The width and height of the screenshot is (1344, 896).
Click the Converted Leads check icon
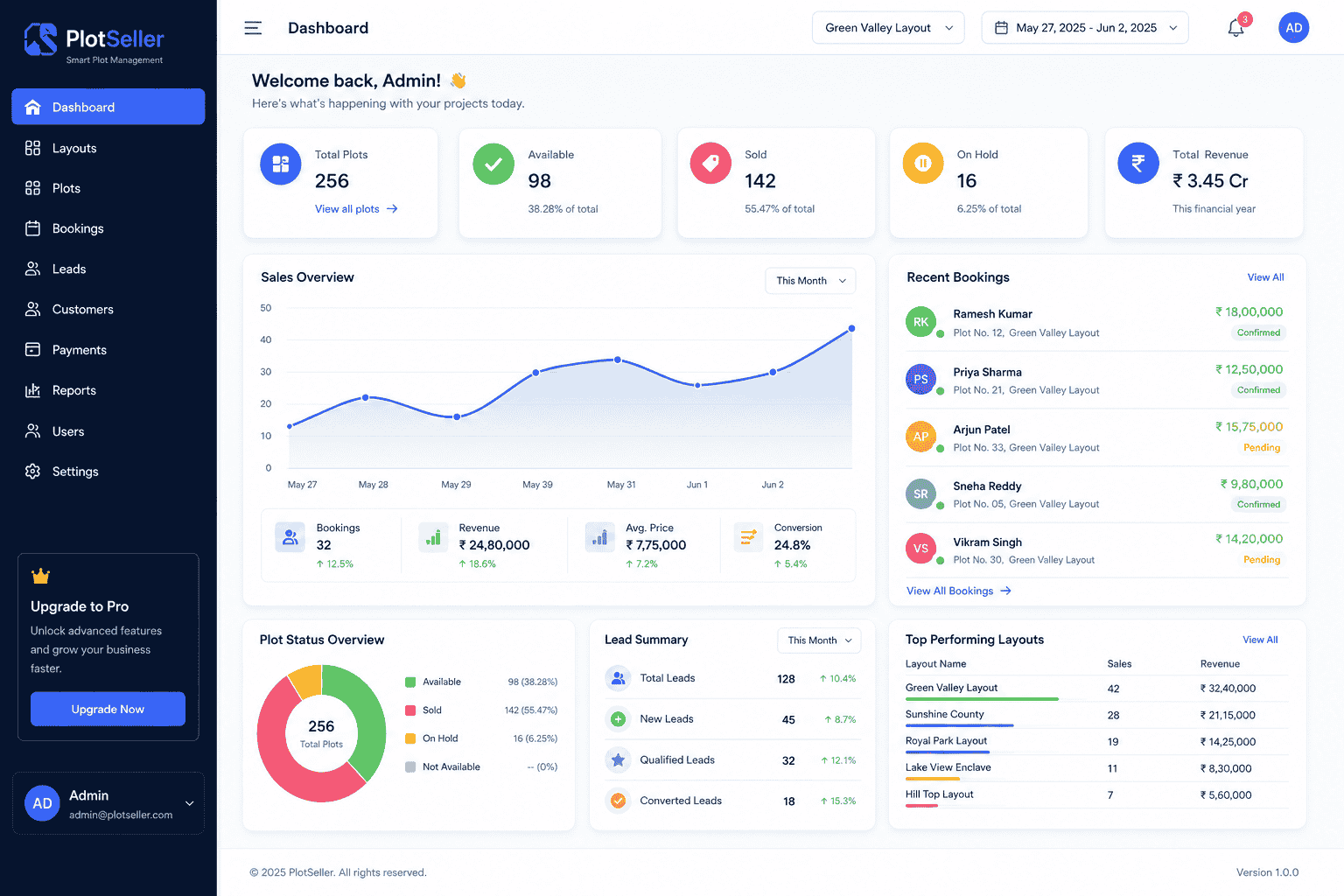618,801
